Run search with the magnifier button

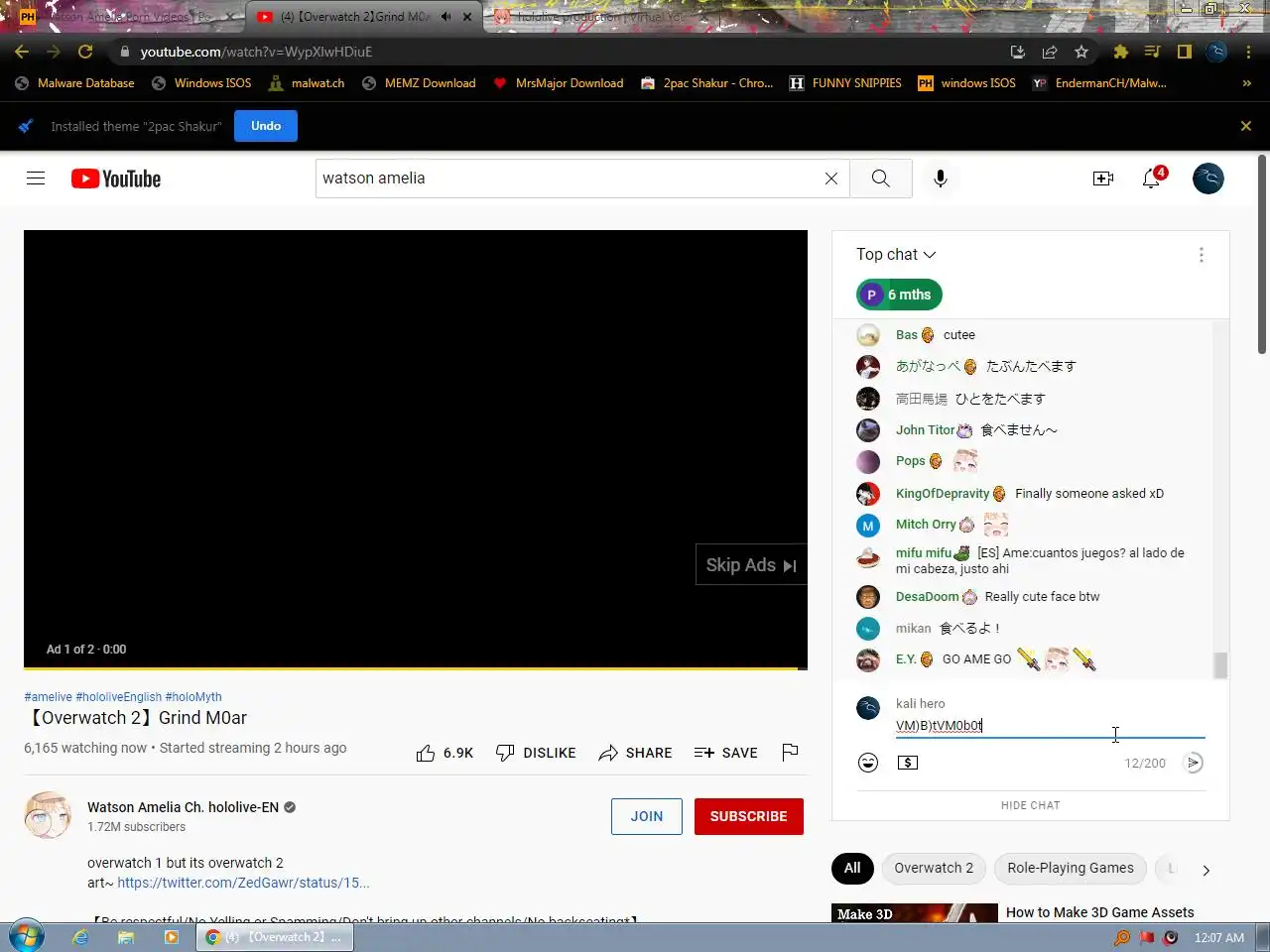click(881, 178)
